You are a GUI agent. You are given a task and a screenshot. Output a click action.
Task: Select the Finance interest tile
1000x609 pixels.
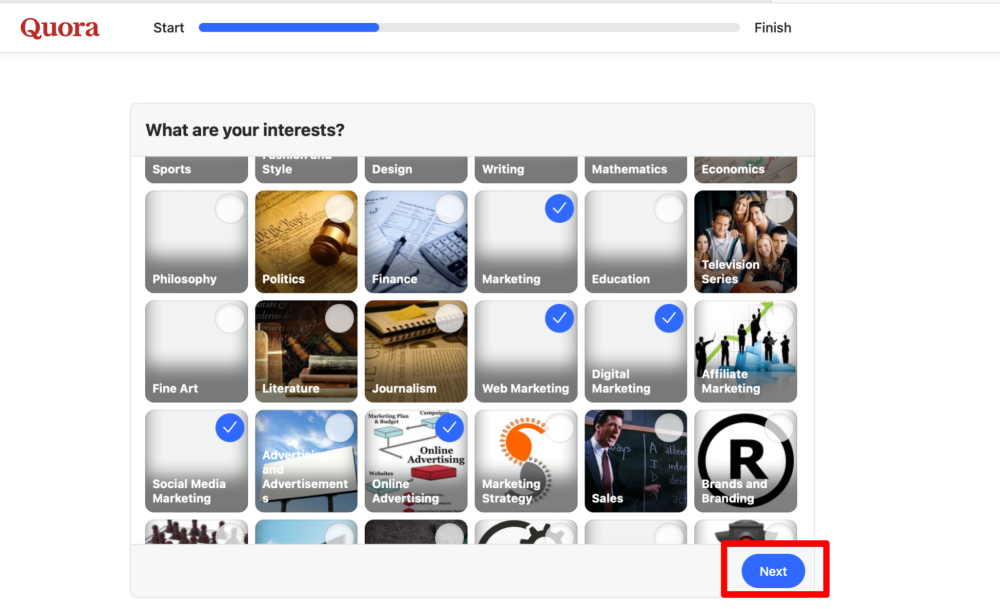(416, 242)
